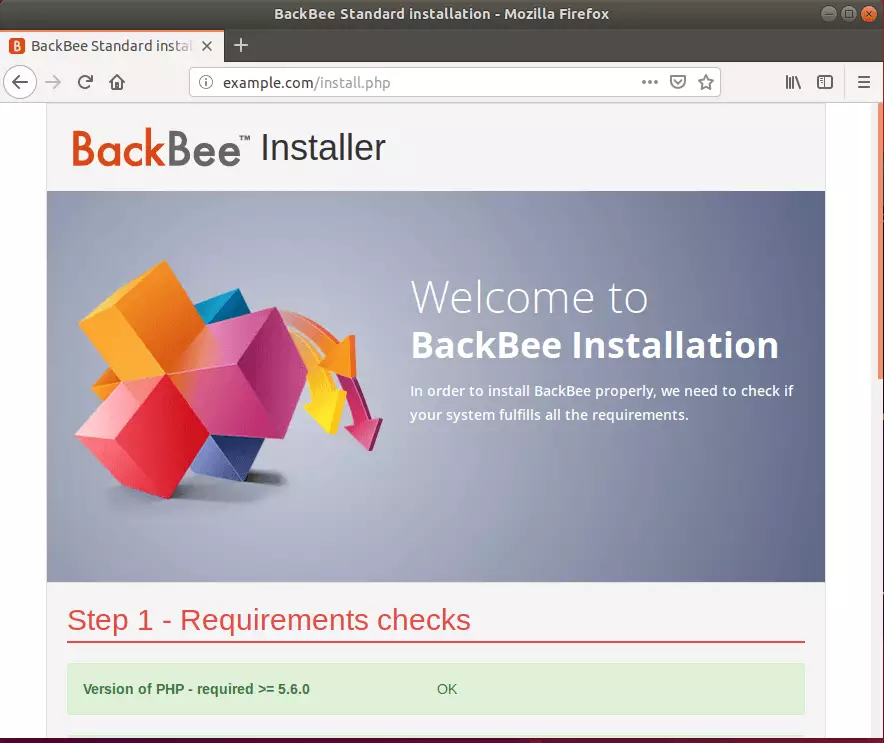Select the BackBee Standard installation tab

pyautogui.click(x=112, y=46)
